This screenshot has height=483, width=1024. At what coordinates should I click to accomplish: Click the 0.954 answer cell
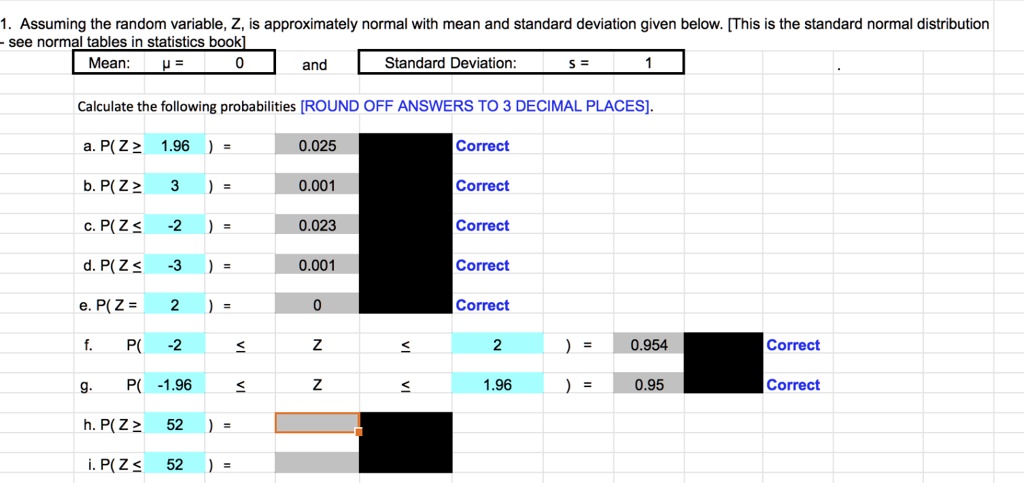pos(649,345)
